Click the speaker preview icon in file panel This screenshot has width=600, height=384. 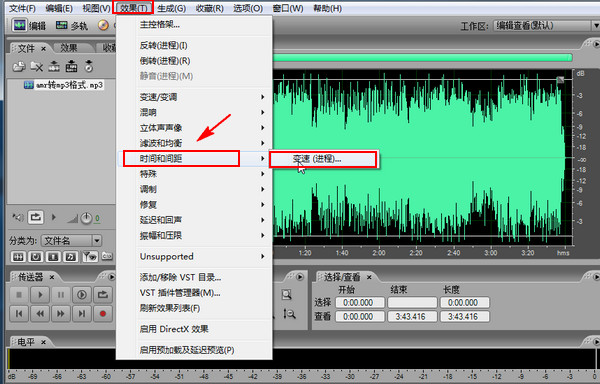tap(18, 218)
